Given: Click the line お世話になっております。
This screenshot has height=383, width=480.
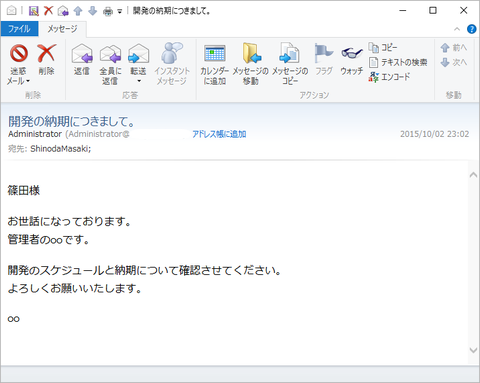Looking at the screenshot, I should coord(69,221).
